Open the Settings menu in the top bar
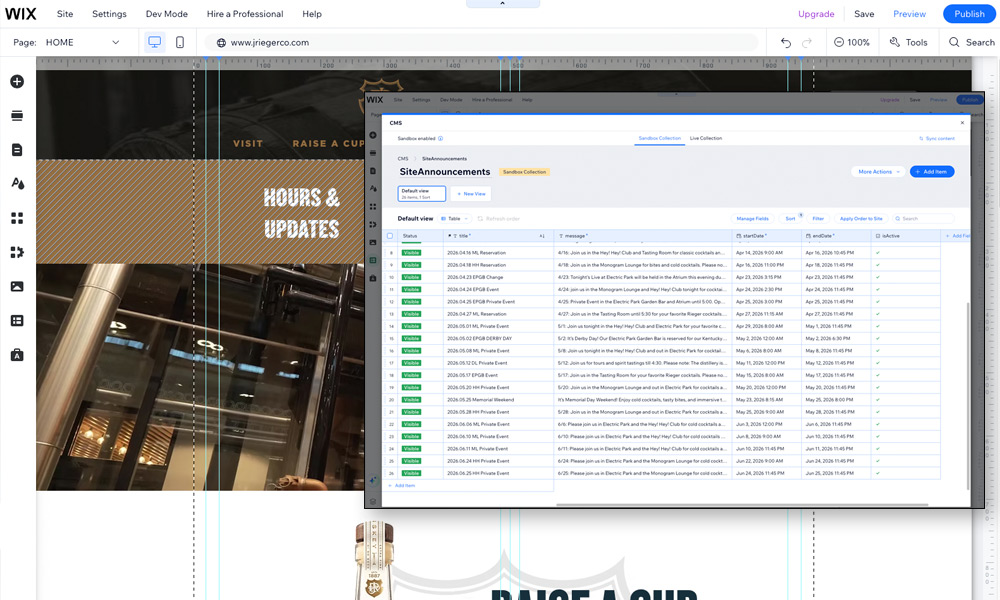The image size is (1000, 600). (x=109, y=14)
